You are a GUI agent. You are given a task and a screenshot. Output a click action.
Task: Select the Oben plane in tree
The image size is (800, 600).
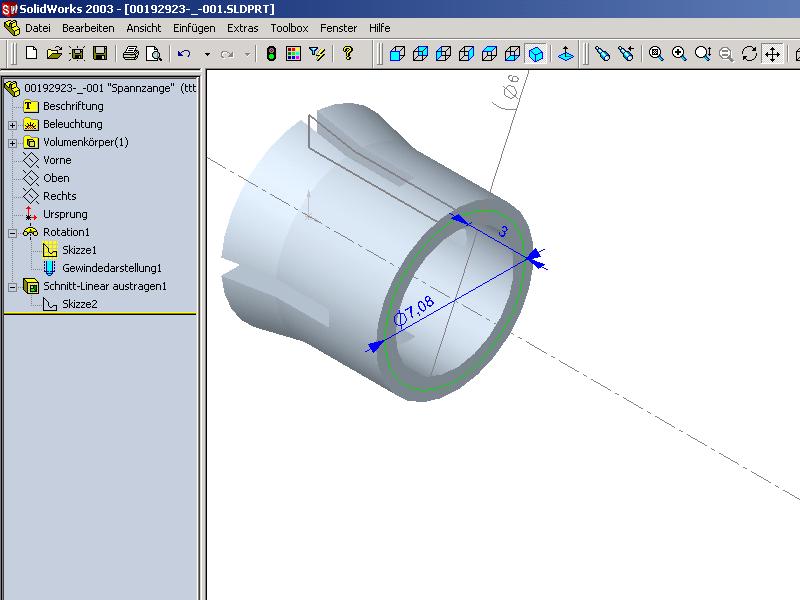(56, 178)
